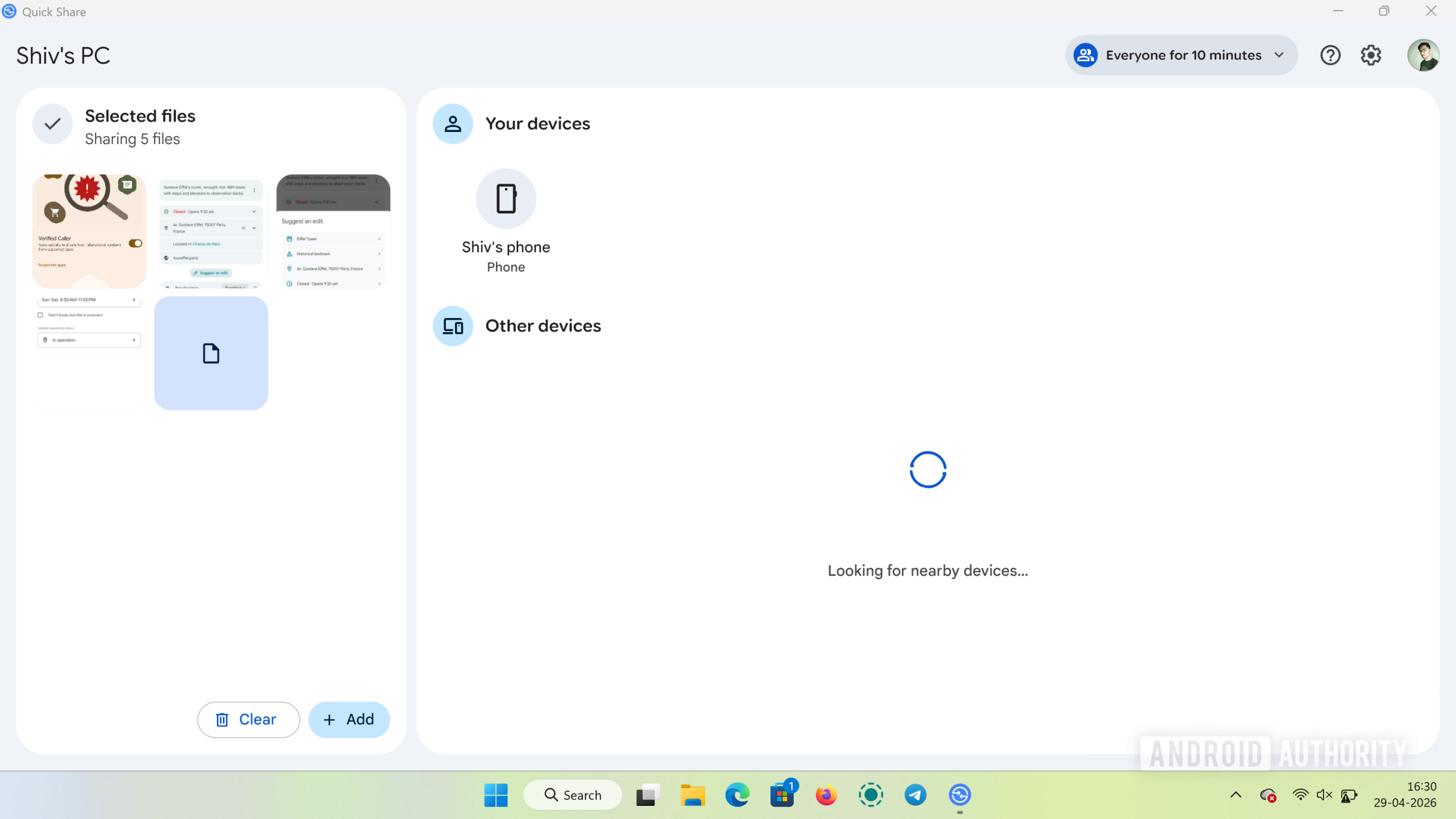Open the Windows Start menu

tap(495, 795)
